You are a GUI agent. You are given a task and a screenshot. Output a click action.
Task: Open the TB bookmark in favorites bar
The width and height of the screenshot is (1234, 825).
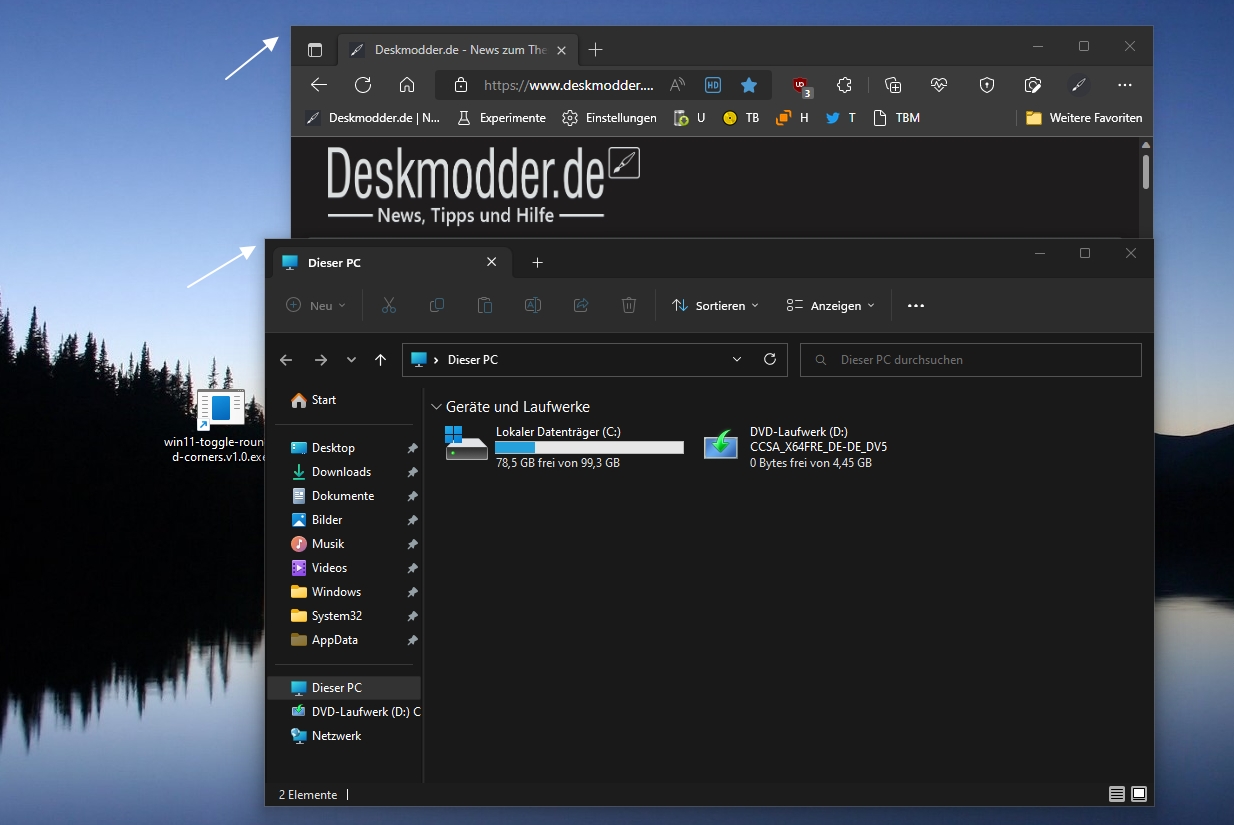741,118
